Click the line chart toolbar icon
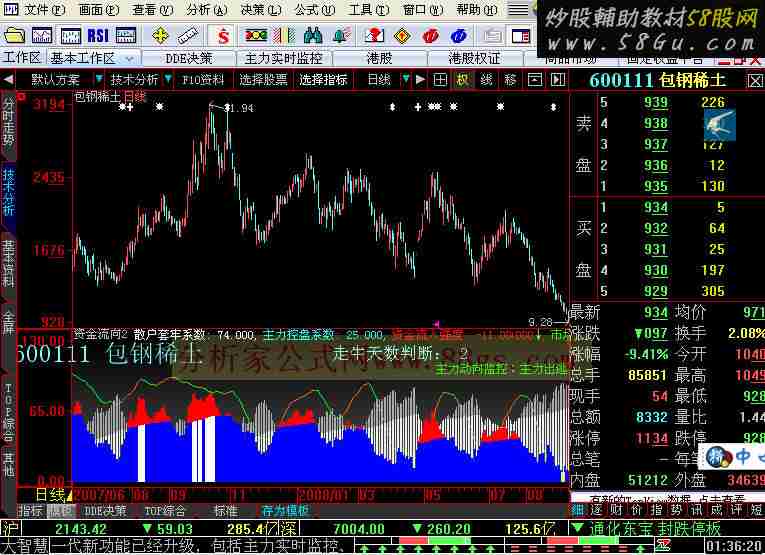 [x=42, y=36]
